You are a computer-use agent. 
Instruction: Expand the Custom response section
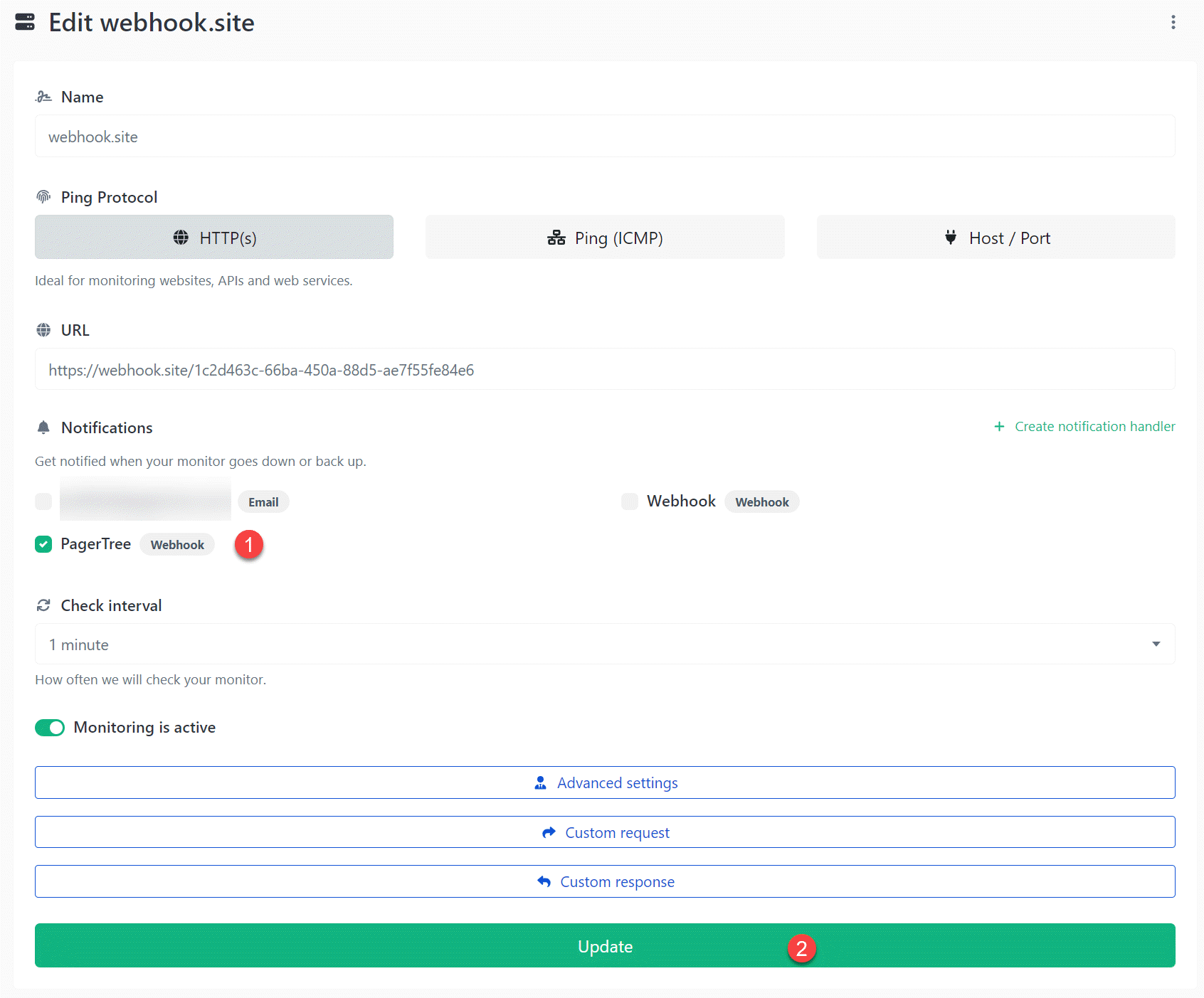(x=604, y=882)
